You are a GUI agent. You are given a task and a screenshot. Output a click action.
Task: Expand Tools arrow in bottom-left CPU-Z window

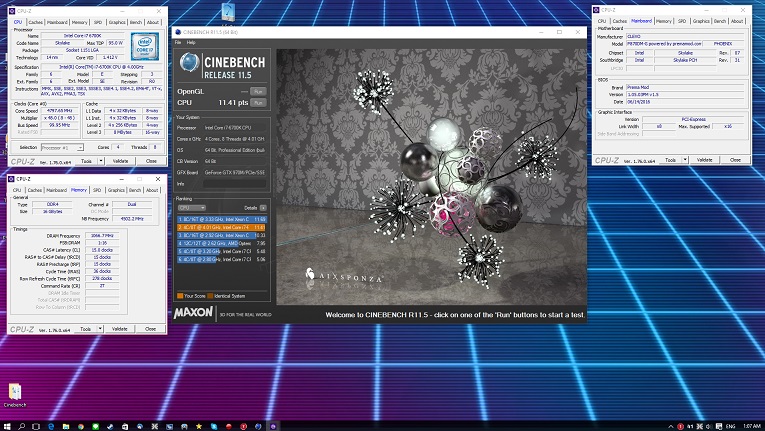pyautogui.click(x=100, y=328)
